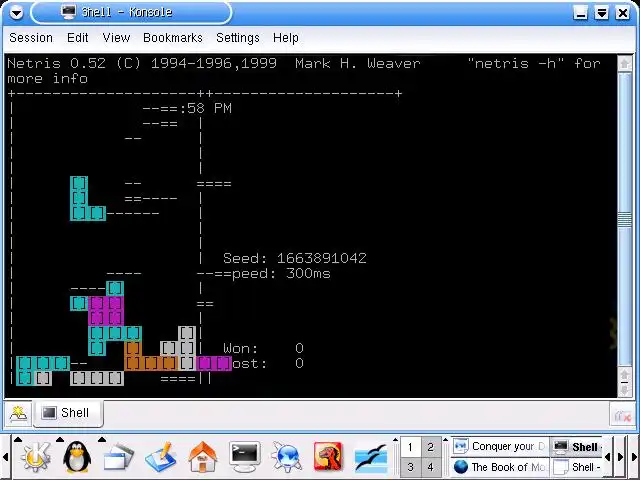Switch to 'The Book of Mo' taskbar window

tap(500, 467)
